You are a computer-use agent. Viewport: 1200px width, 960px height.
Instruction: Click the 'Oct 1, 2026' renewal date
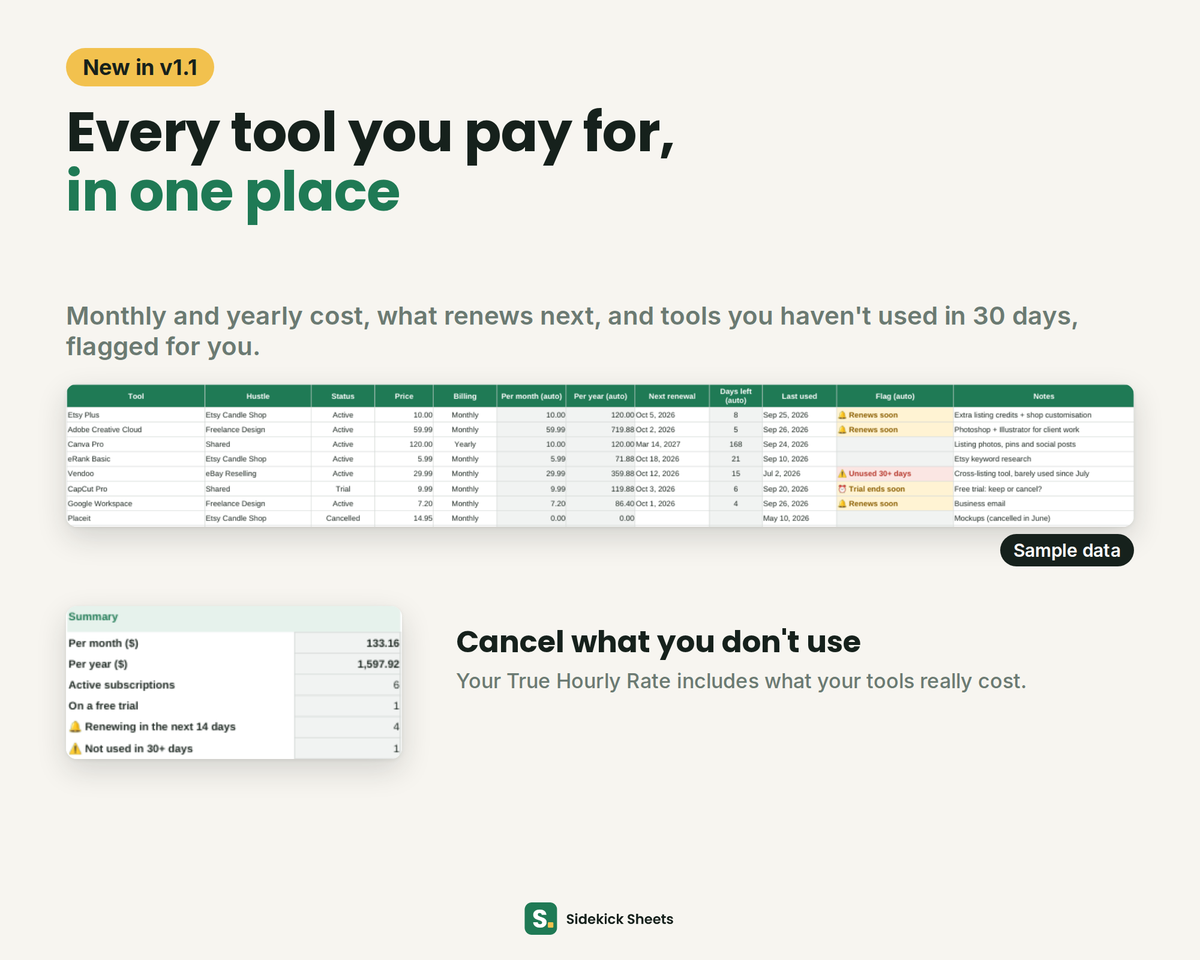click(672, 504)
